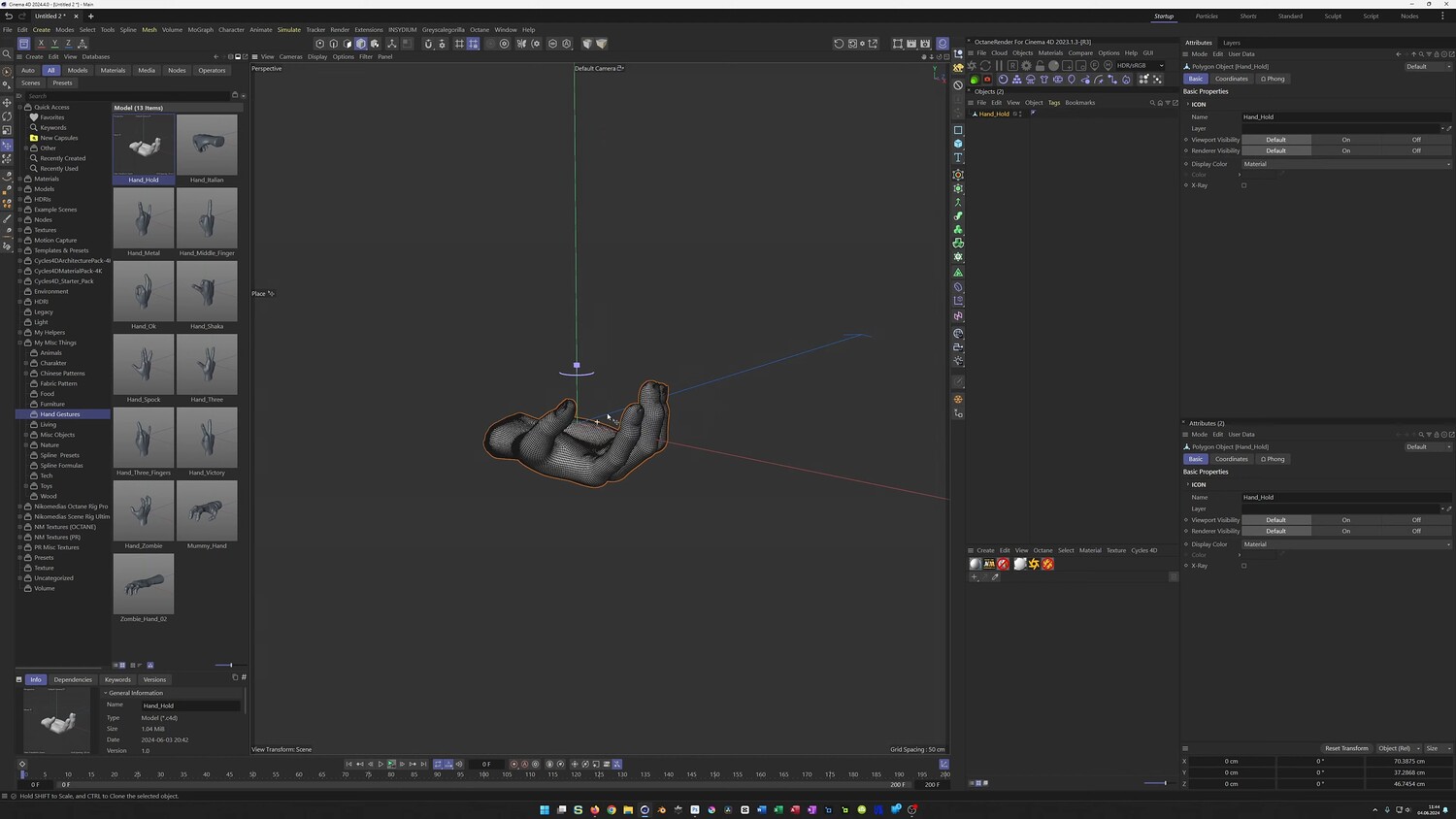Switch to the Layers tab

1231,43
